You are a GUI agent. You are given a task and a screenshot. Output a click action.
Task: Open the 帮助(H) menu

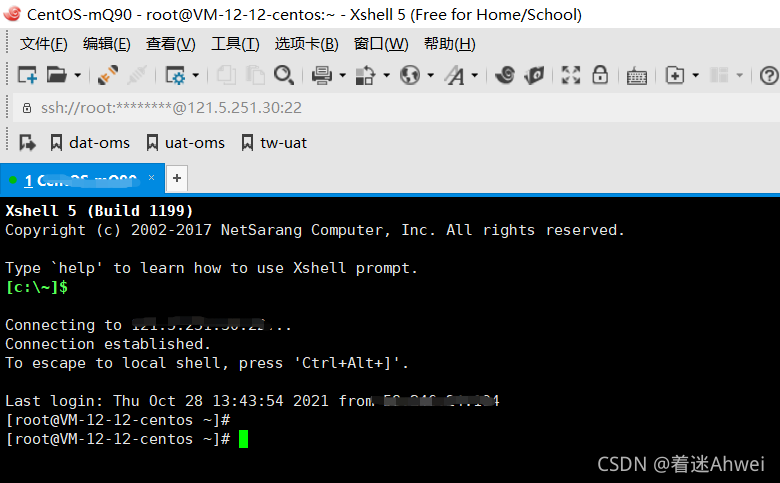click(x=450, y=44)
